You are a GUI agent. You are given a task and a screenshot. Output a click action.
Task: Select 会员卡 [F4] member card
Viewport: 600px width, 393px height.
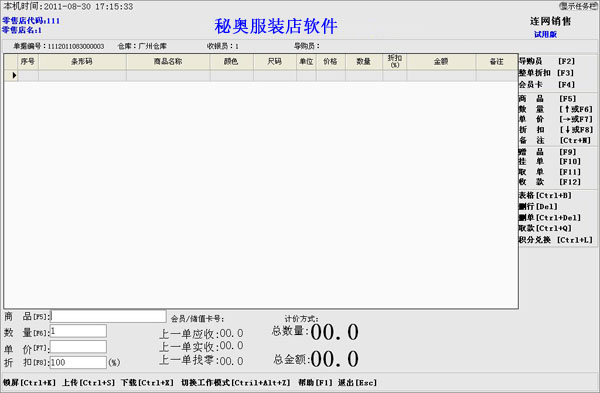[x=547, y=84]
